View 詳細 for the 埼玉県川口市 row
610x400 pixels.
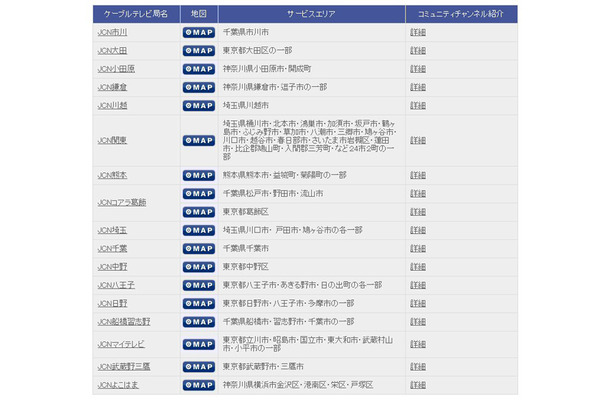coord(418,230)
